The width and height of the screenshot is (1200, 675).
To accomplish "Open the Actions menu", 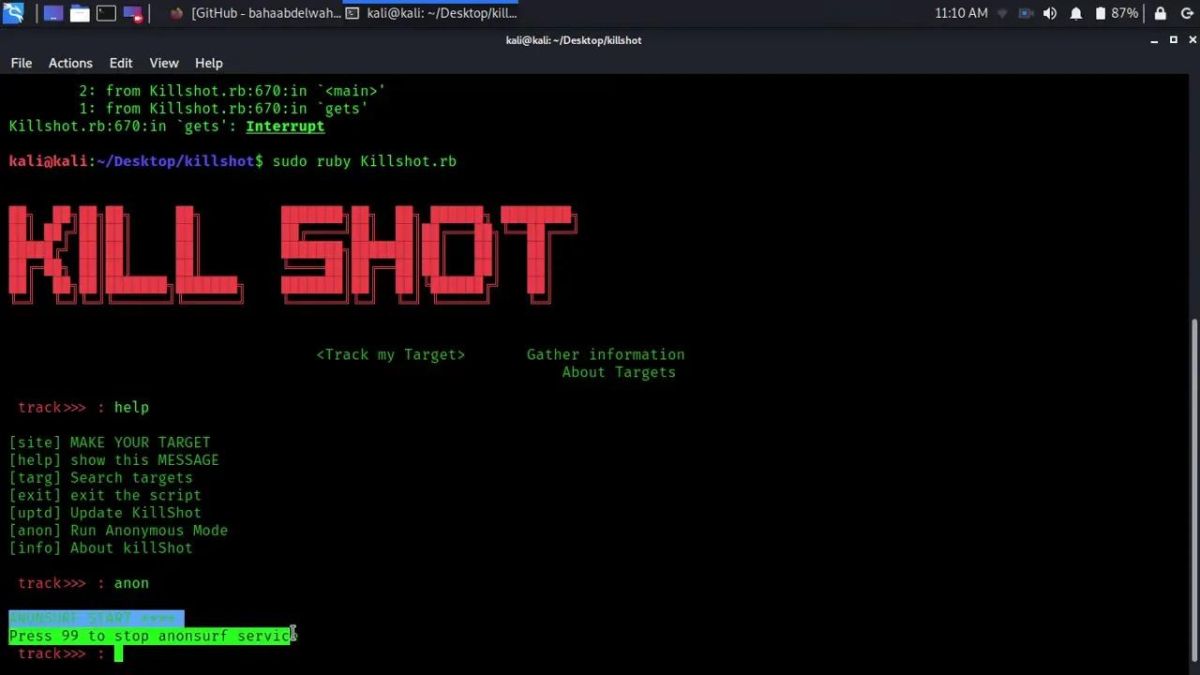I will point(70,63).
